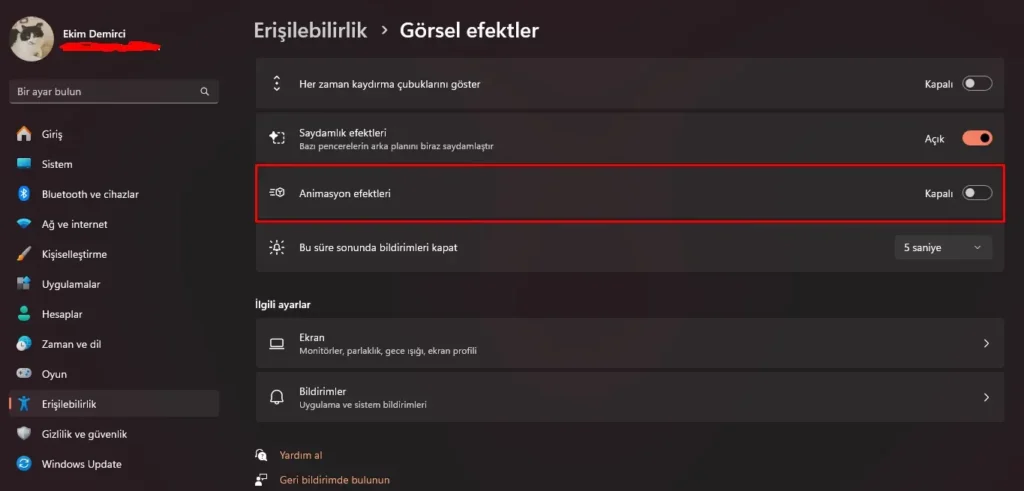Click the Ağ ve internet Wi-Fi icon
The height and width of the screenshot is (491, 1024).
pos(24,224)
